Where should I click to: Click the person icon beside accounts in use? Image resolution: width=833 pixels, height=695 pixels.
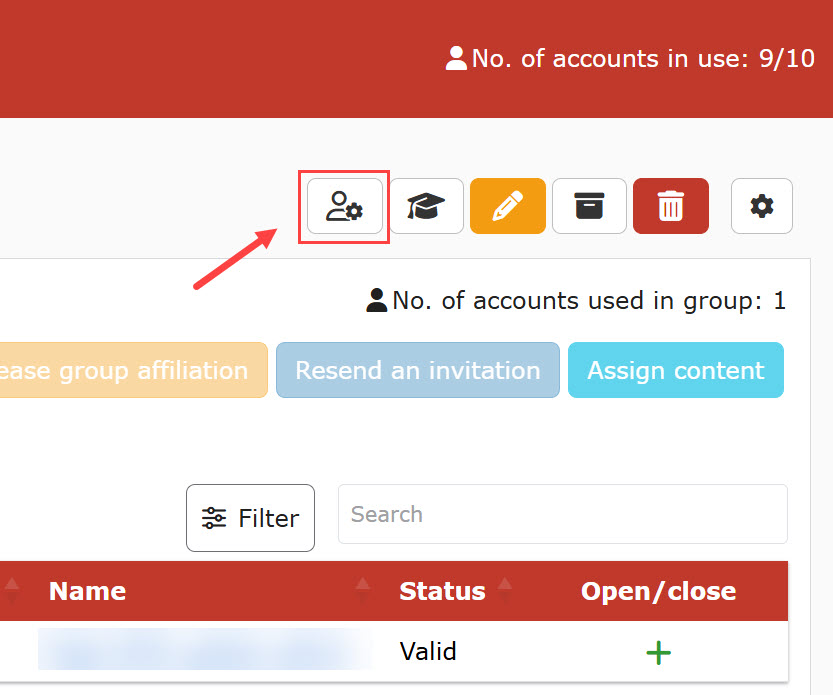(456, 59)
